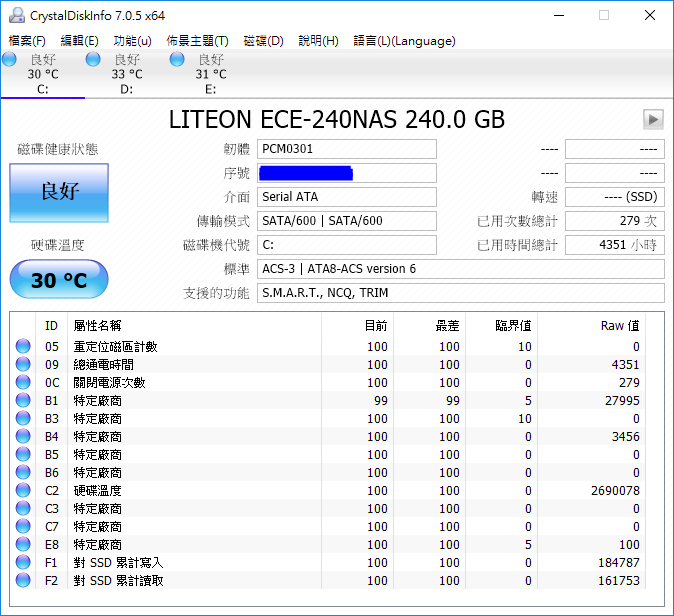The image size is (674, 616).
Task: Click status icon of attribute E8 row
Action: 23,544
